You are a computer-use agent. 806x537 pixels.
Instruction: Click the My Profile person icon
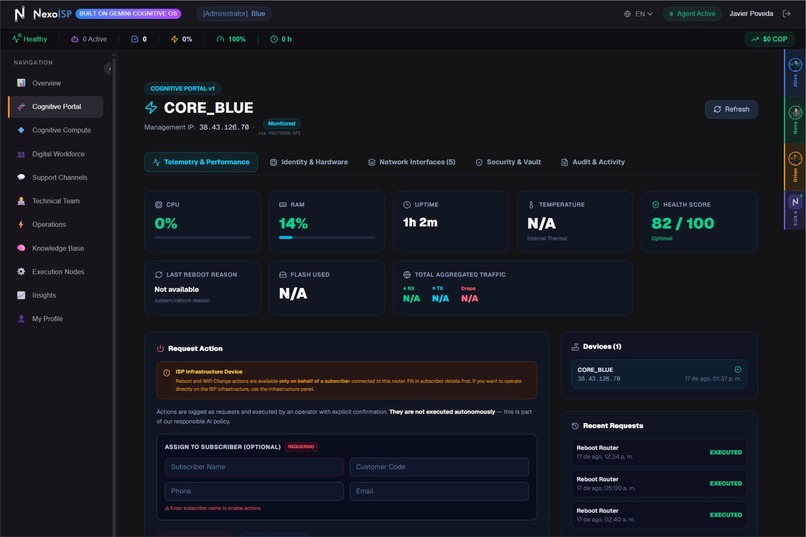21,319
